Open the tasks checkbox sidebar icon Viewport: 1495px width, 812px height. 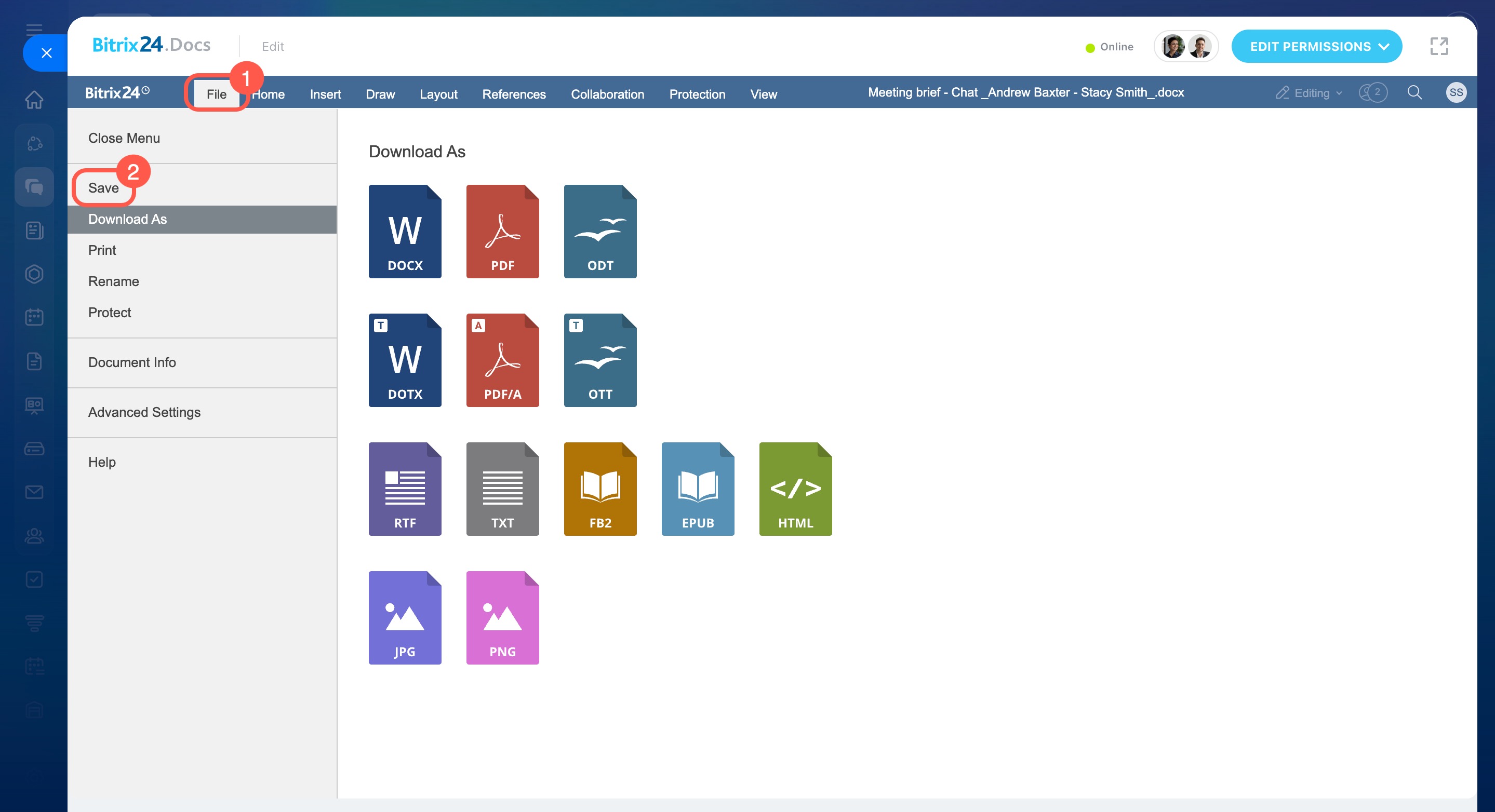pyautogui.click(x=34, y=579)
